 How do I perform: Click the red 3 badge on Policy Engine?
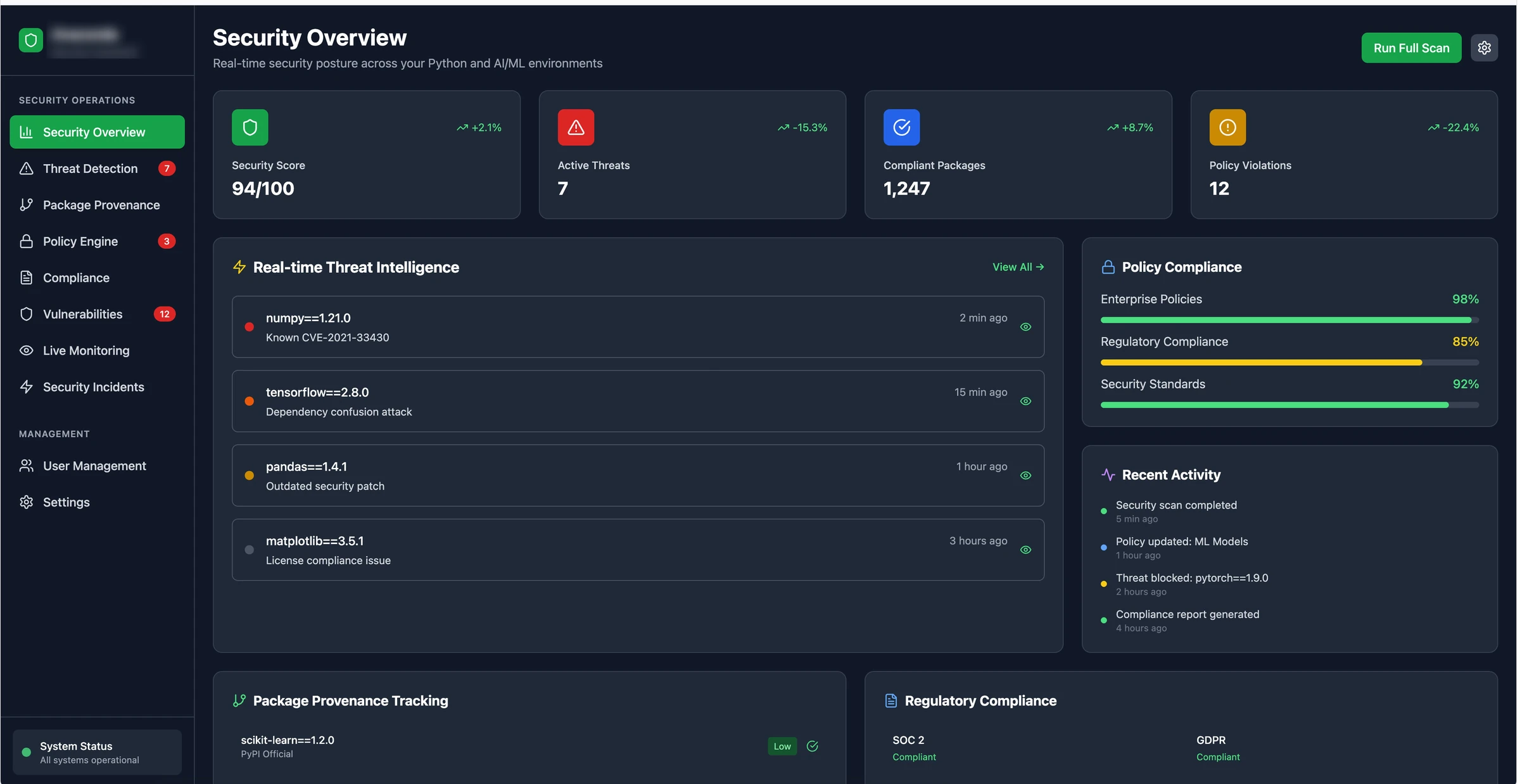(x=167, y=241)
